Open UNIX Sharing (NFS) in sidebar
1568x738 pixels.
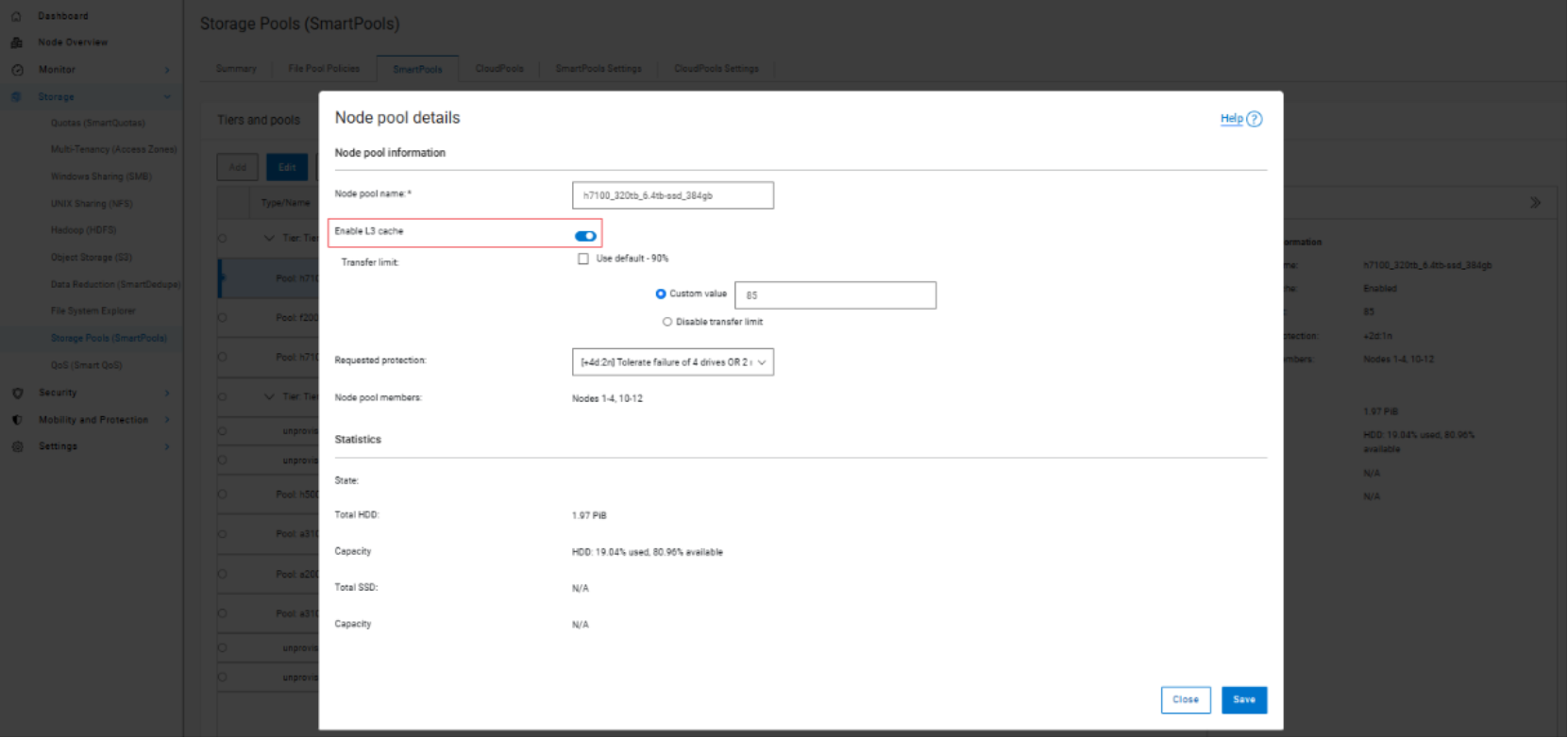coord(92,204)
